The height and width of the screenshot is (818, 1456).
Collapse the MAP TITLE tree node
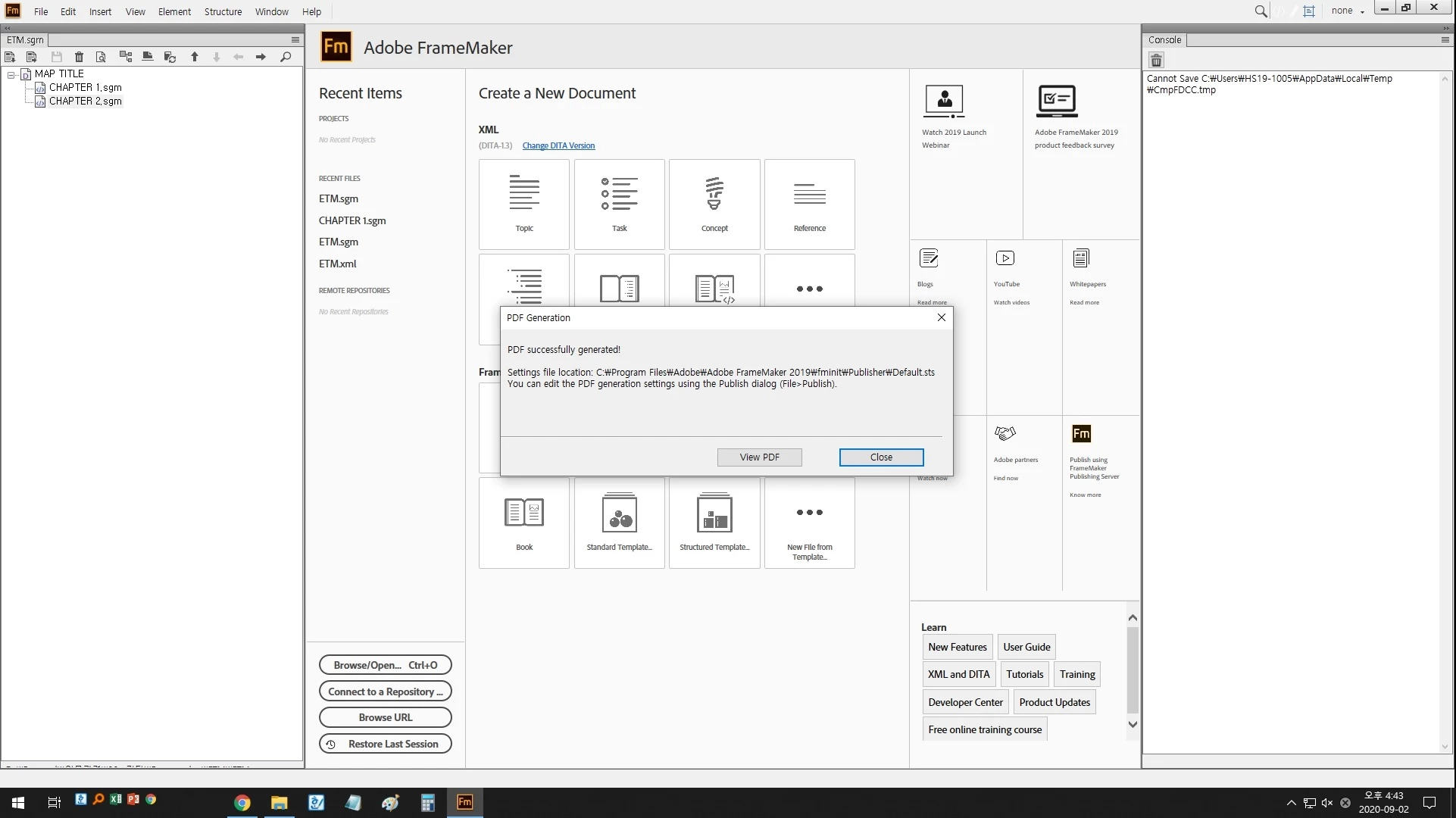click(x=11, y=74)
